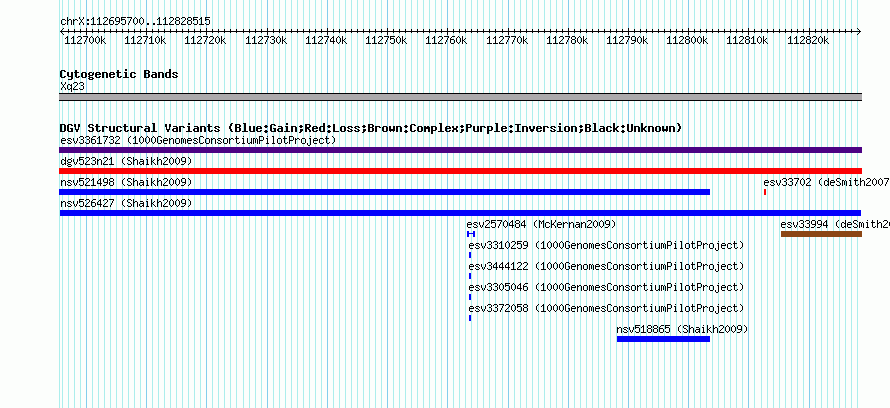Screen dimensions: 890x408
Task: Click the chrX:112695700..112828515 region label
Action: (x=135, y=21)
